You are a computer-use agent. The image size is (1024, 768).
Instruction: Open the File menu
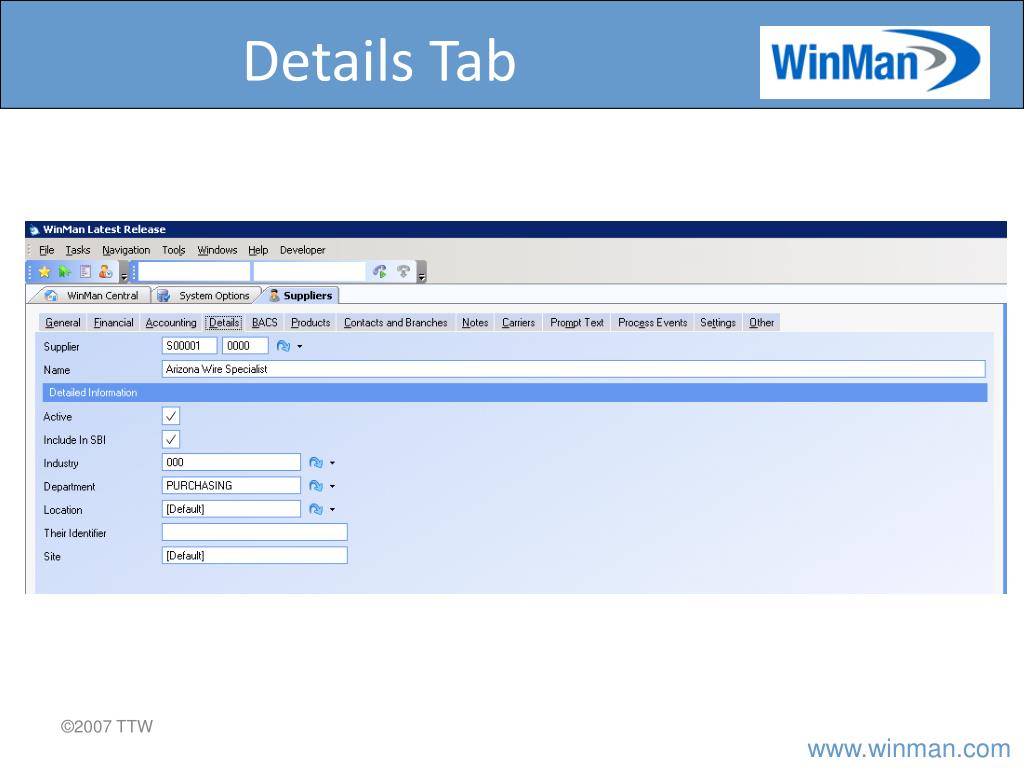(x=47, y=250)
